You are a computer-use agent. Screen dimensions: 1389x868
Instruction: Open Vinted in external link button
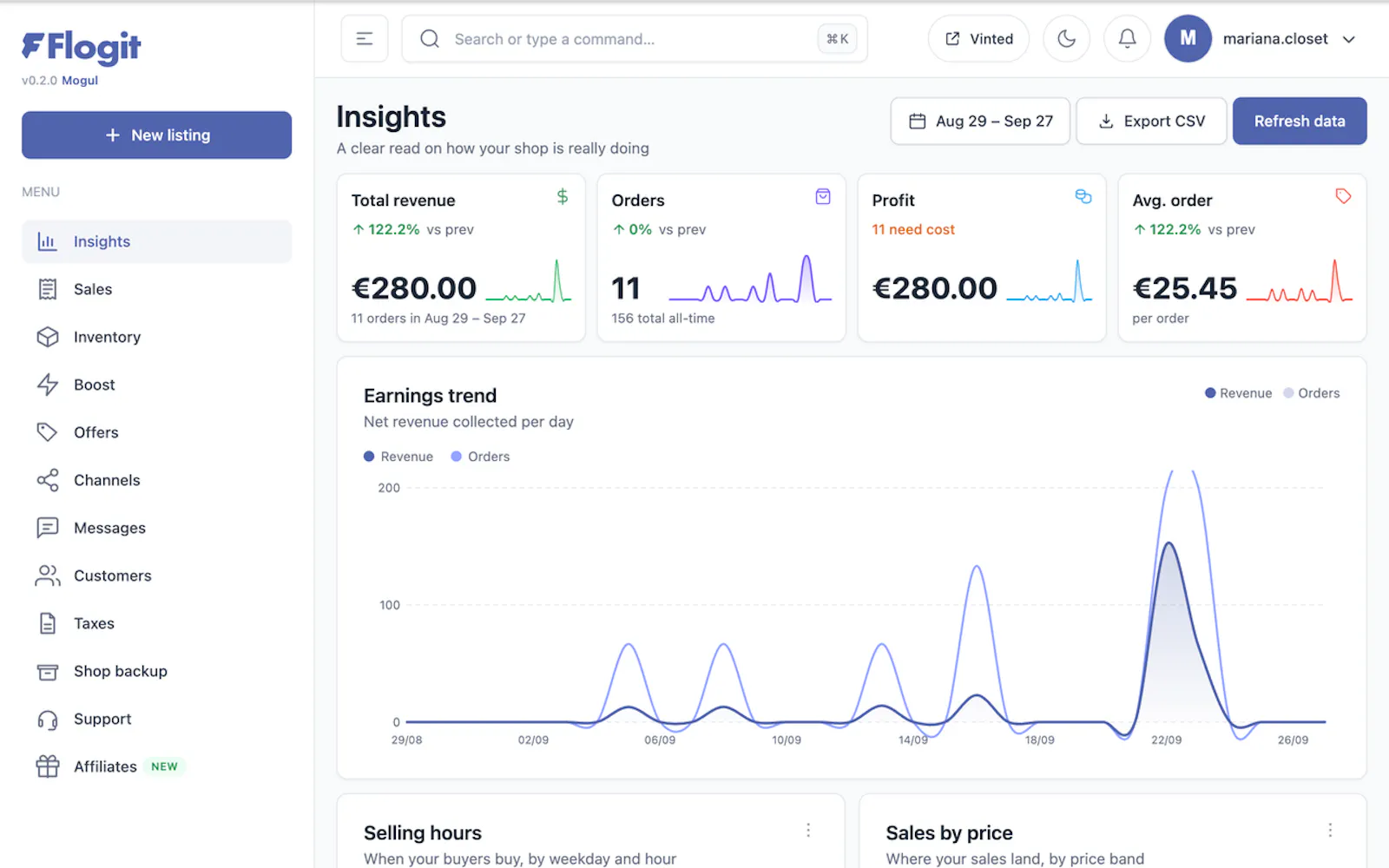[x=978, y=39]
